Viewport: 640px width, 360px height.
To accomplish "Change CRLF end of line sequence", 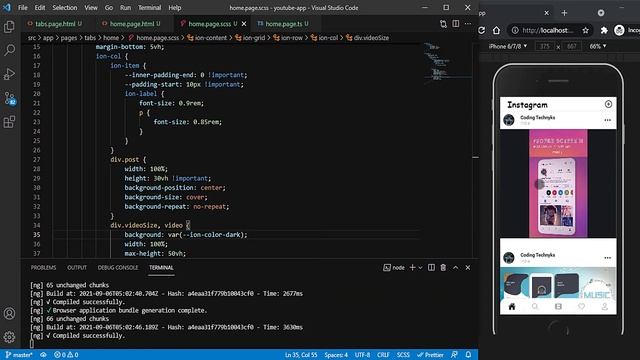I will click(x=383, y=355).
